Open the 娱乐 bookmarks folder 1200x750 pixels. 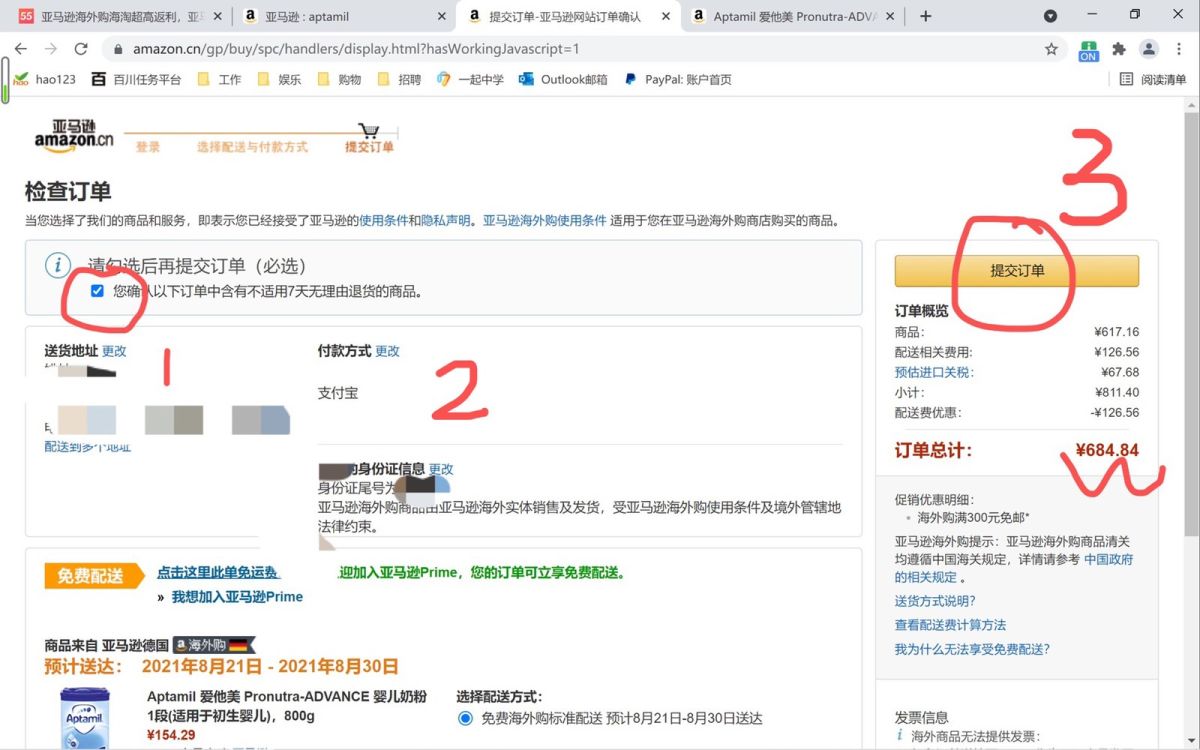pyautogui.click(x=280, y=79)
